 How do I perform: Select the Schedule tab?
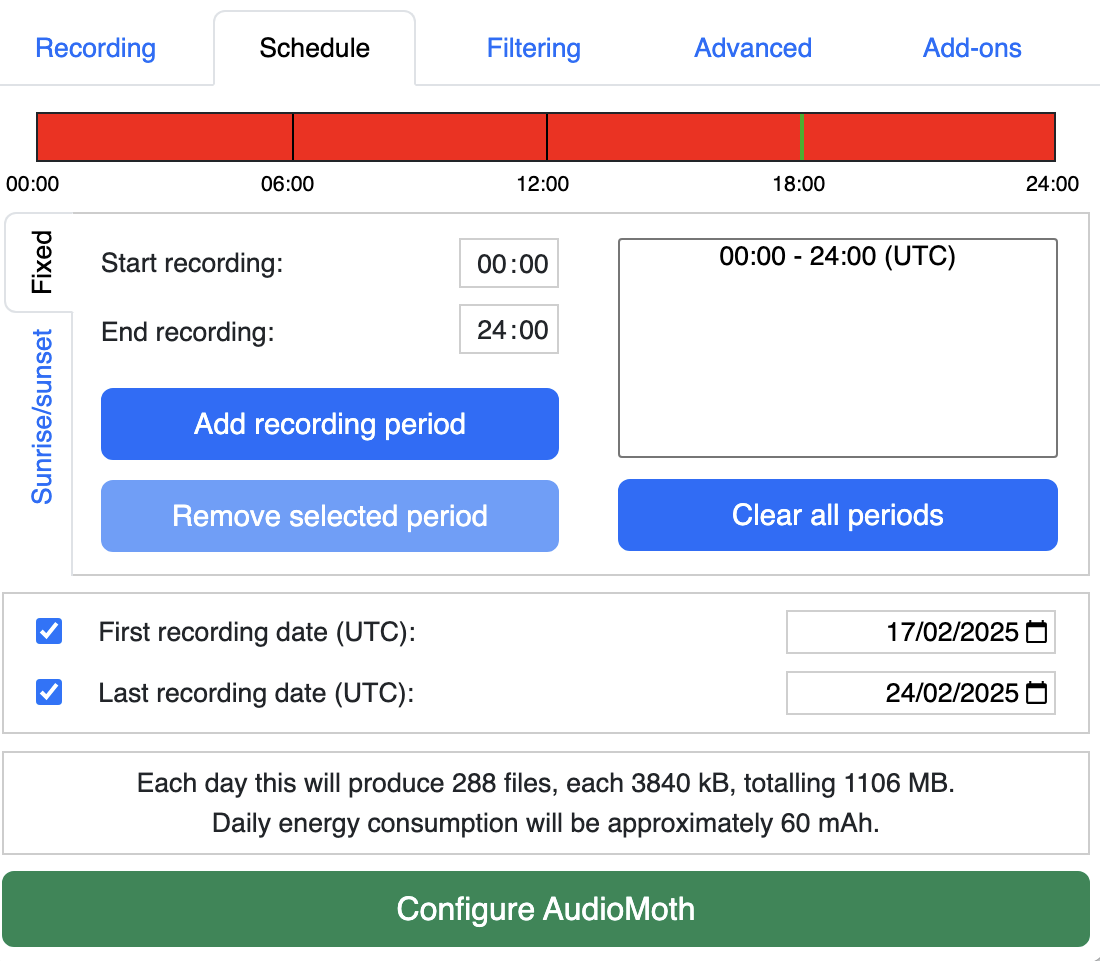pos(314,48)
